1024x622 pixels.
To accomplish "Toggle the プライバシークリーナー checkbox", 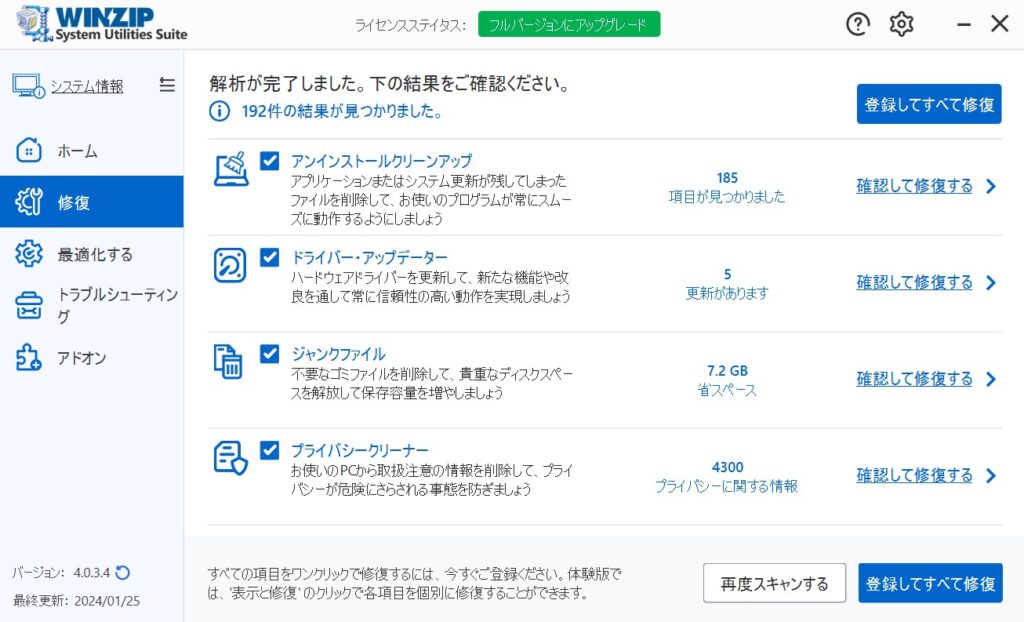I will [270, 450].
